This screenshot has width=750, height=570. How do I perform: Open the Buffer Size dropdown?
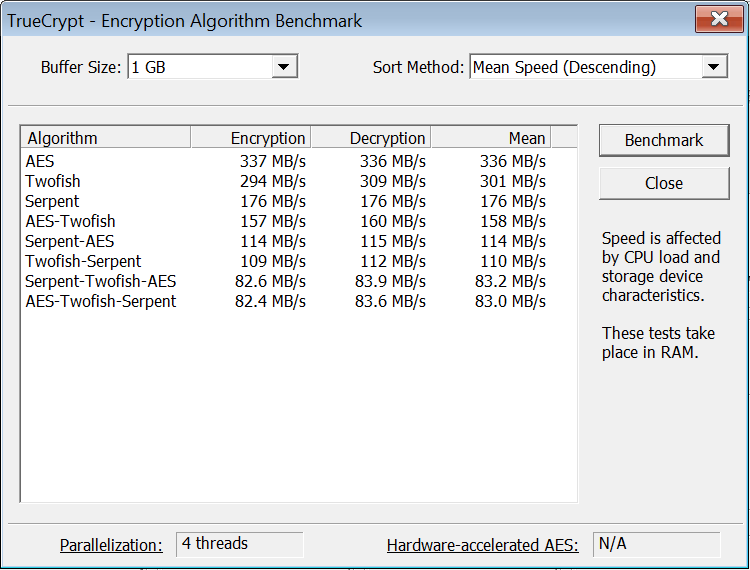coord(285,67)
